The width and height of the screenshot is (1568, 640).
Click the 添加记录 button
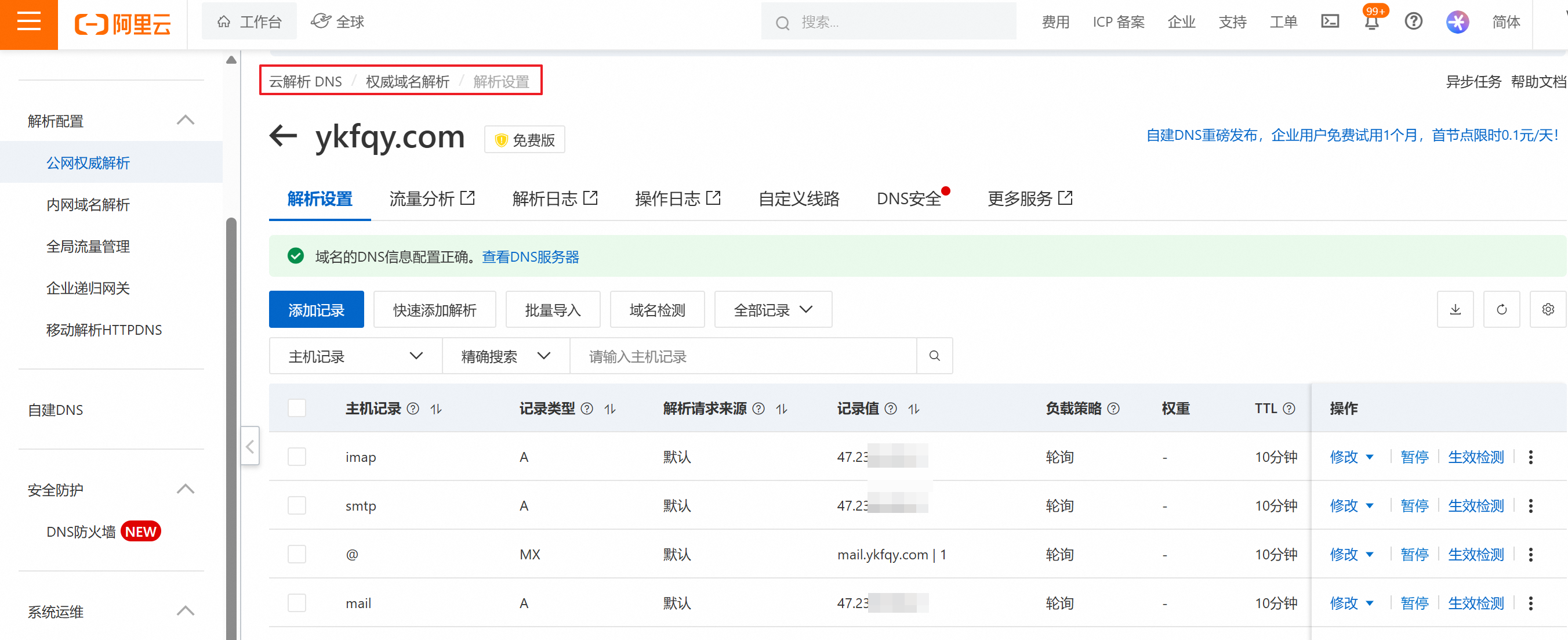(316, 310)
